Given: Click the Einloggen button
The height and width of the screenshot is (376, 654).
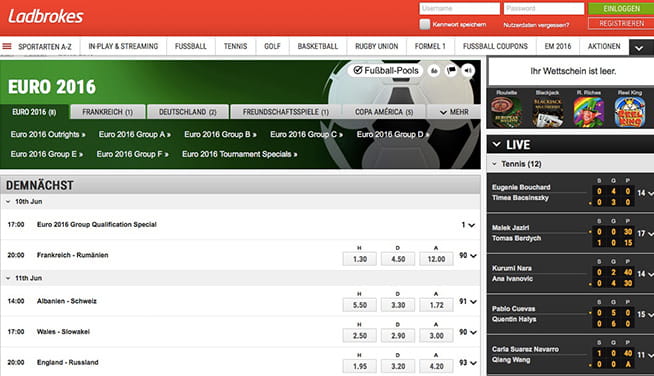Looking at the screenshot, I should tap(621, 9).
